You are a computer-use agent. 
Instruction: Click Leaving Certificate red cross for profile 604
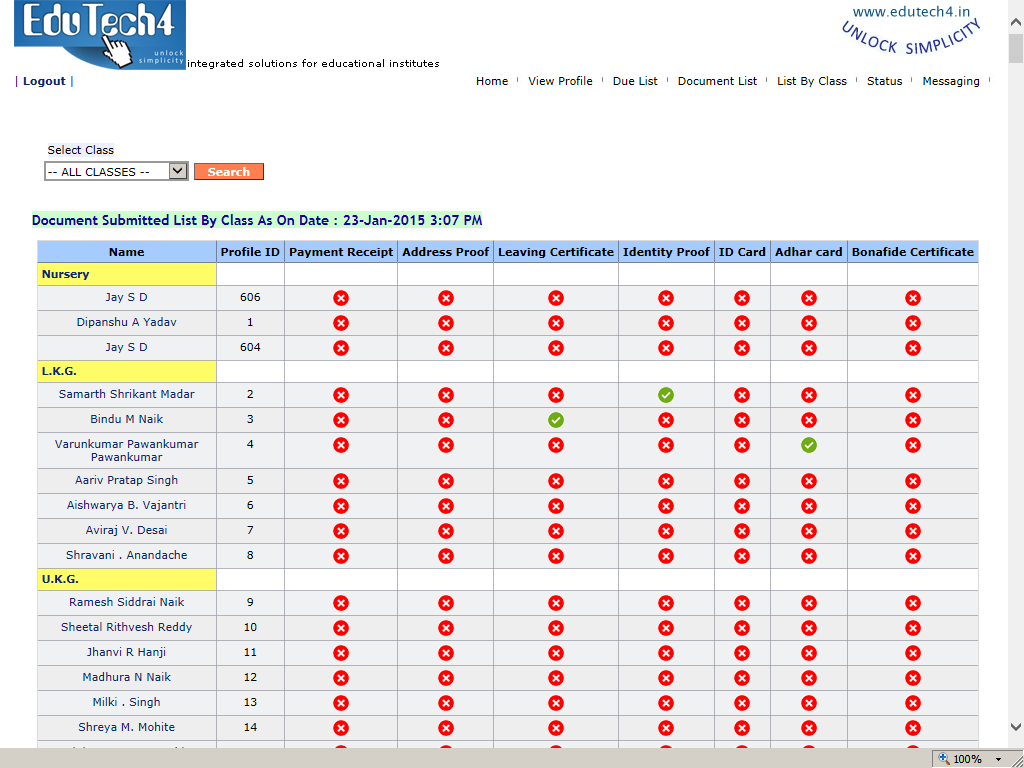pos(556,348)
